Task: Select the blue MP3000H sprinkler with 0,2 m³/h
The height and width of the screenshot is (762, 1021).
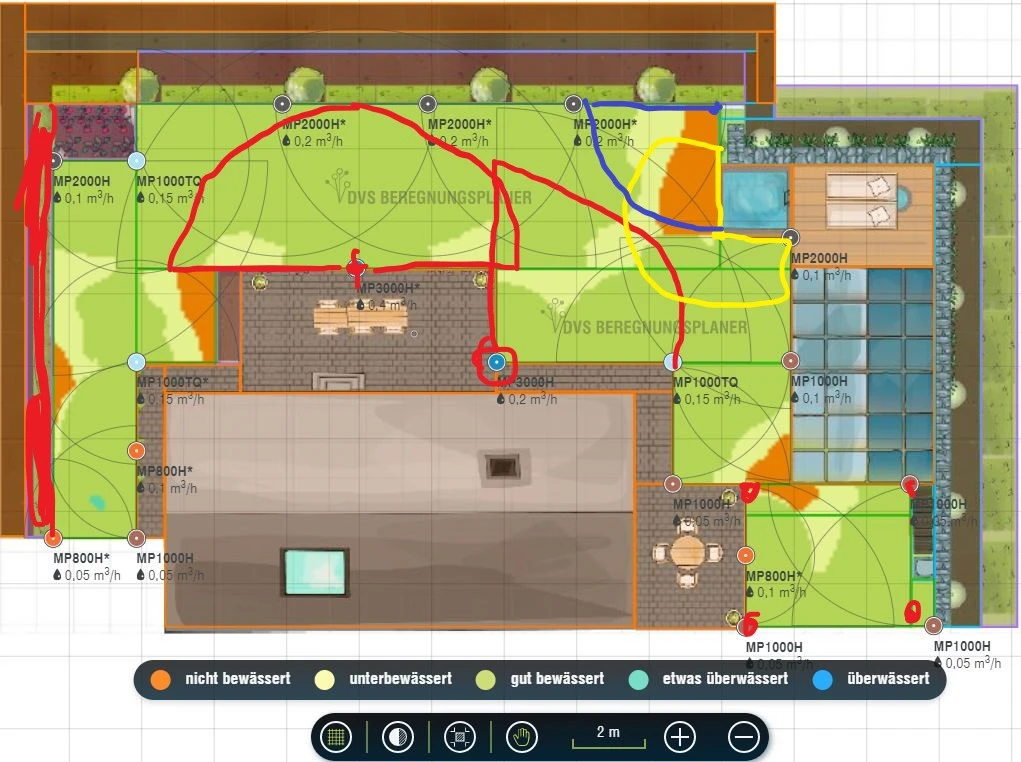Action: point(496,361)
